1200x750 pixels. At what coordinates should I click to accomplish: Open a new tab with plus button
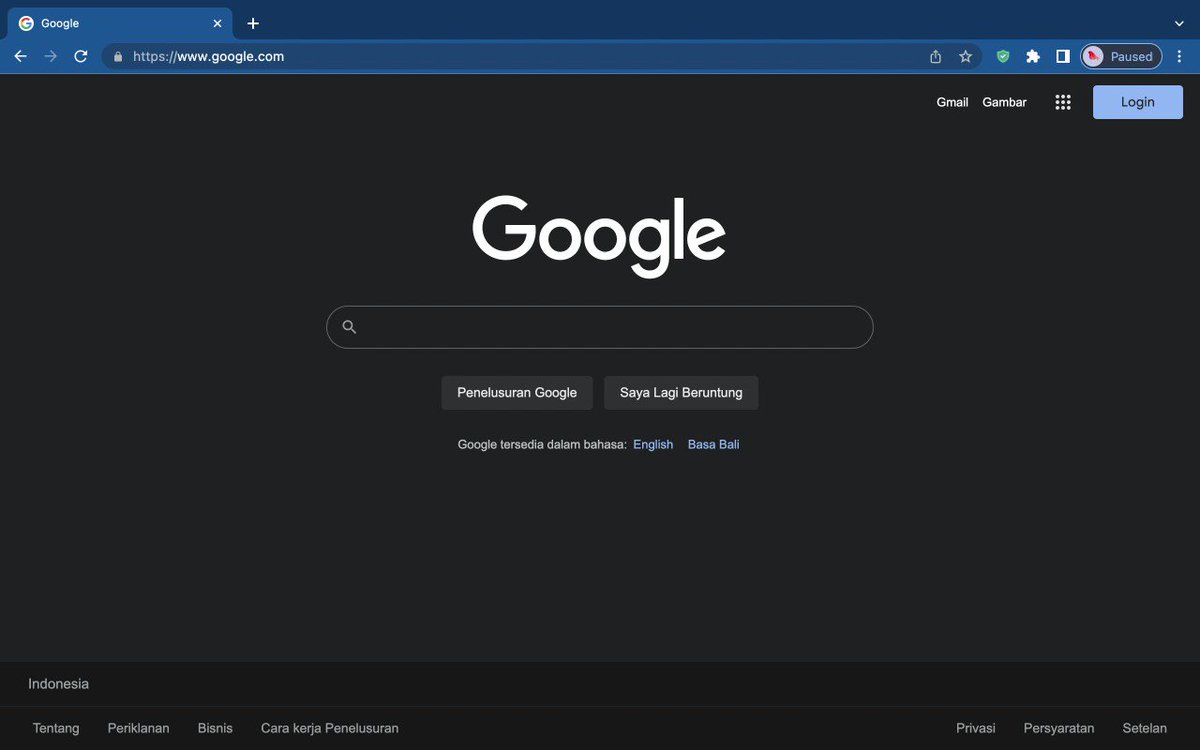[253, 23]
